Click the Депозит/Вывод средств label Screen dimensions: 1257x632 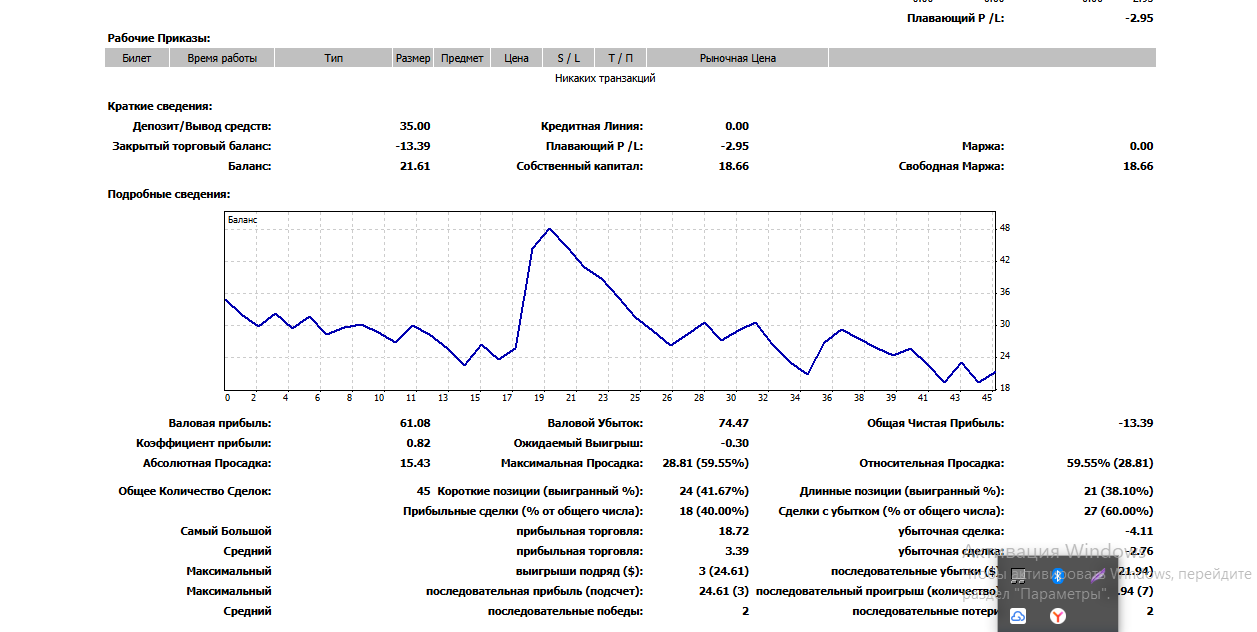point(202,126)
